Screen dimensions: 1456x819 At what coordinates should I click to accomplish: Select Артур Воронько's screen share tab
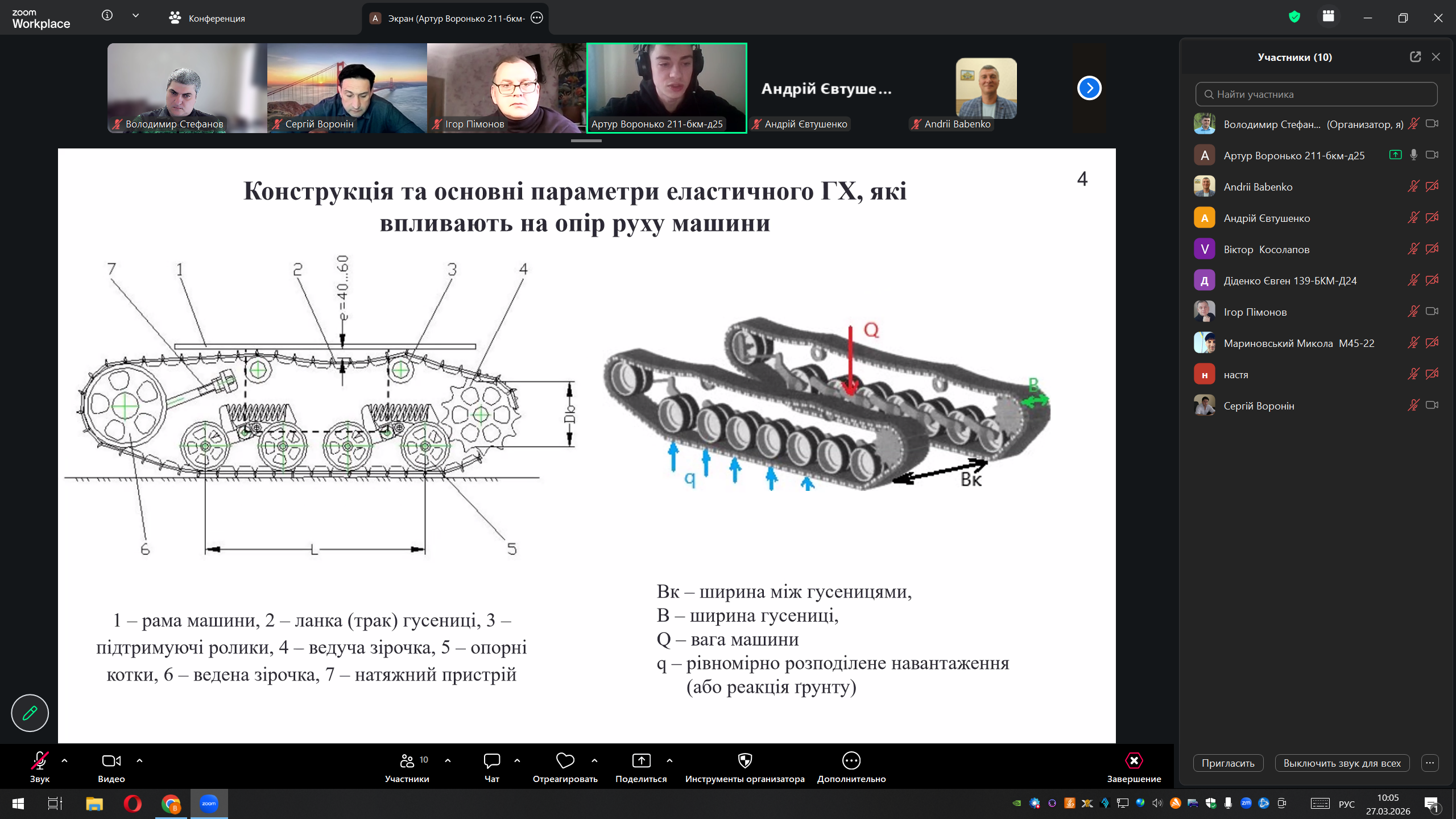455,18
